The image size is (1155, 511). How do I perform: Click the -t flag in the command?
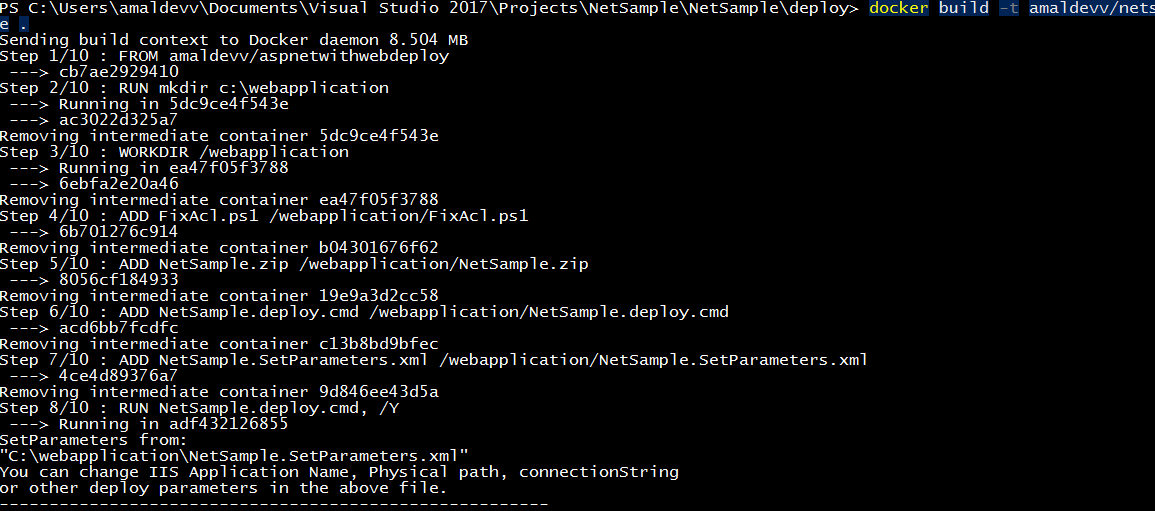pos(1008,9)
